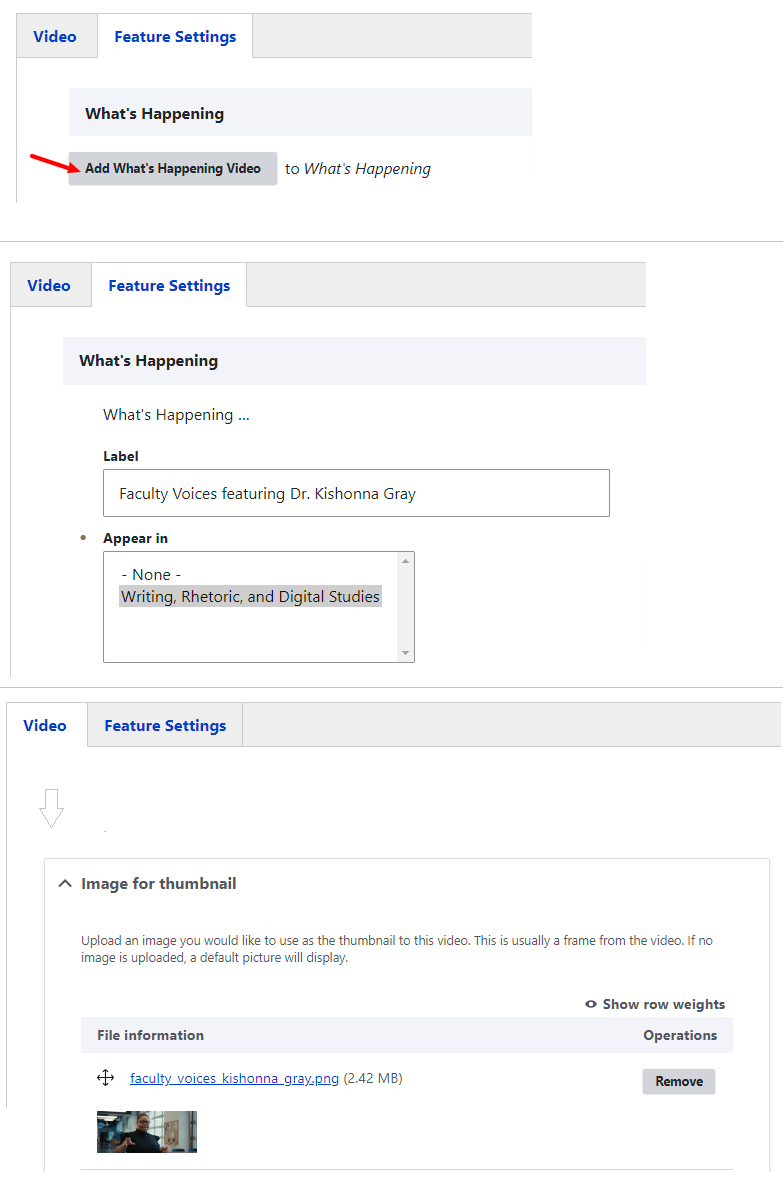
Task: Click the File information column header
Action: (x=151, y=1035)
